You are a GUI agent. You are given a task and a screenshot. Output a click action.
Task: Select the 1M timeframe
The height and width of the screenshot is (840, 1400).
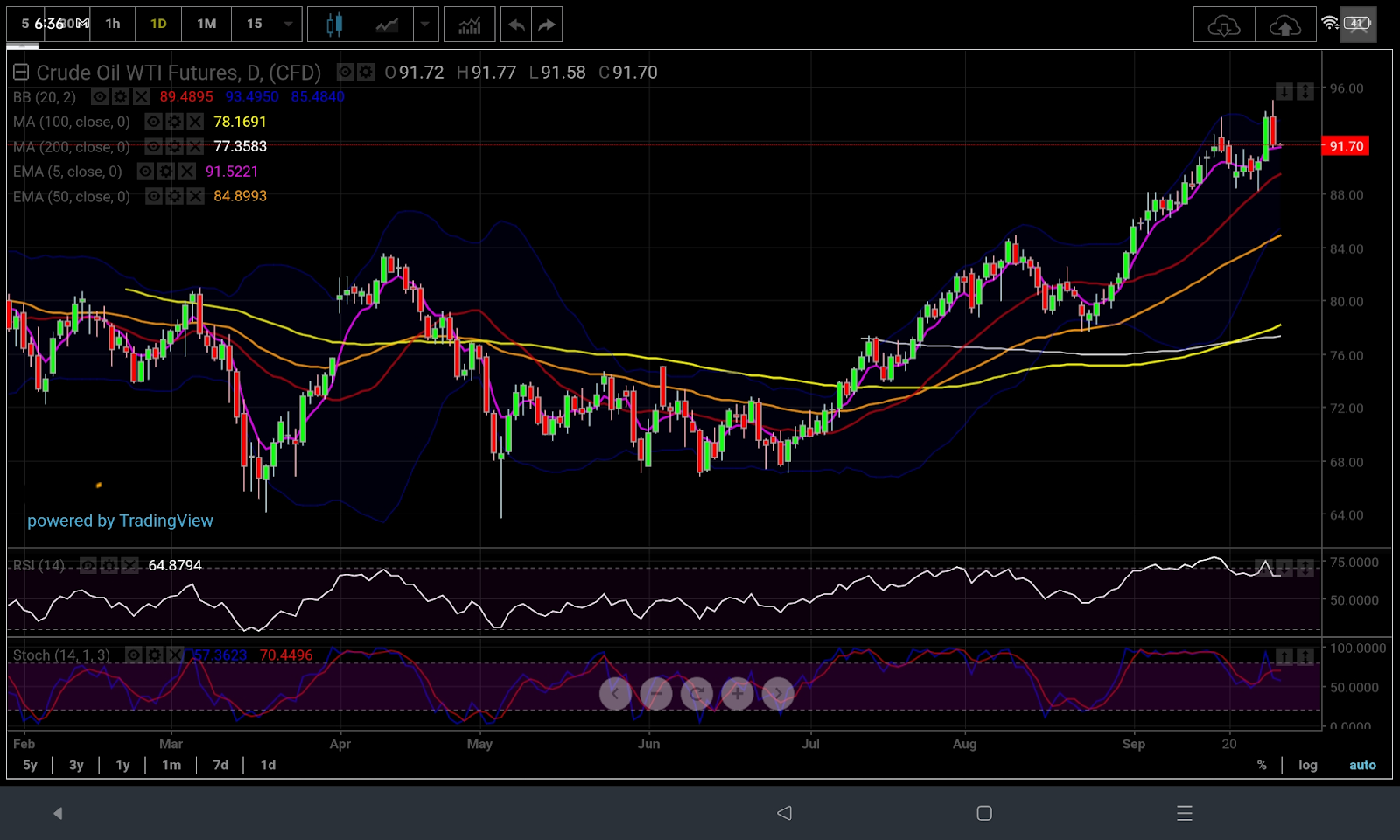(x=206, y=24)
